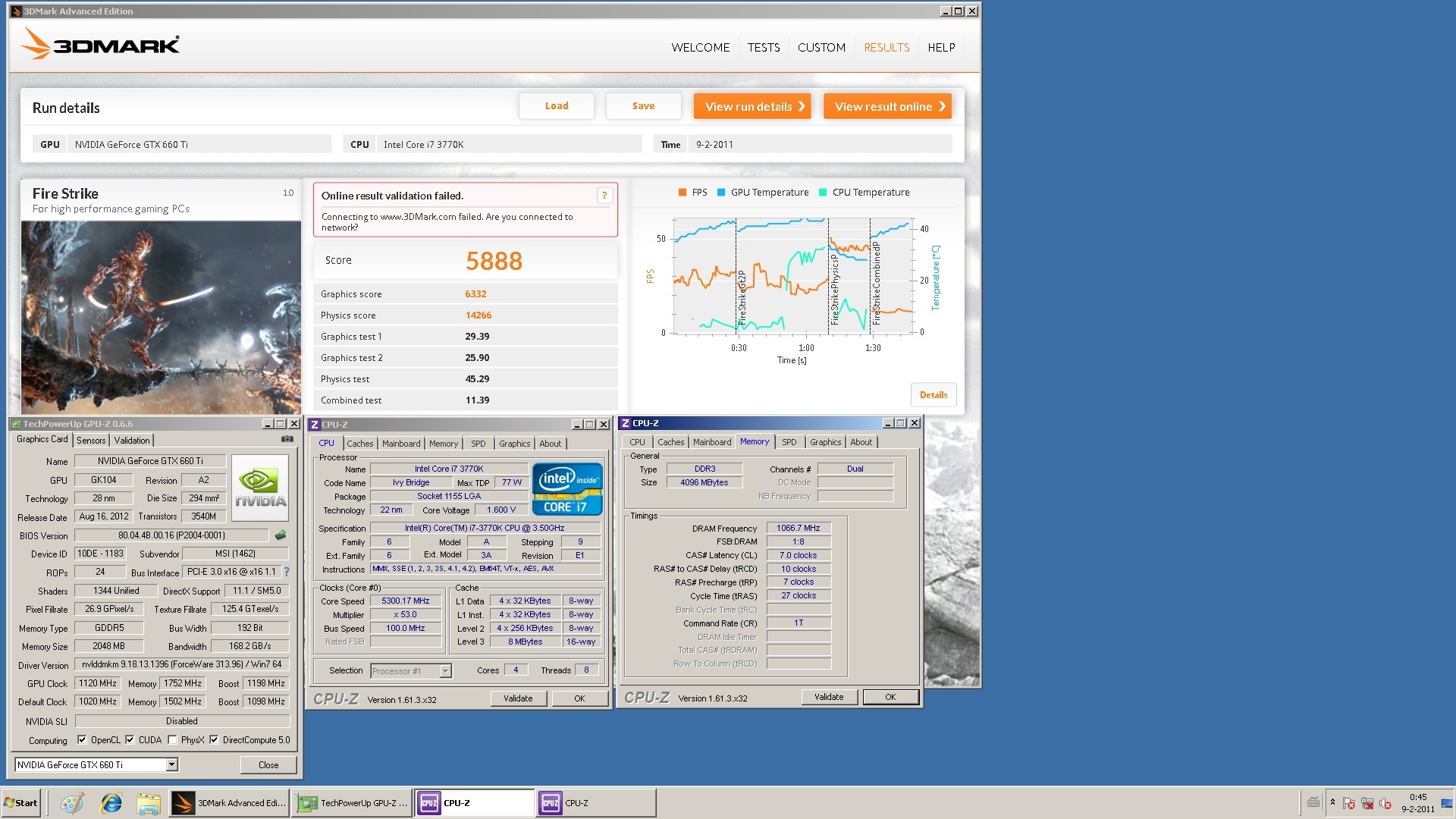Click the GPU-Z screenshot camera icon
Screen dimensions: 1456x819
(x=287, y=439)
